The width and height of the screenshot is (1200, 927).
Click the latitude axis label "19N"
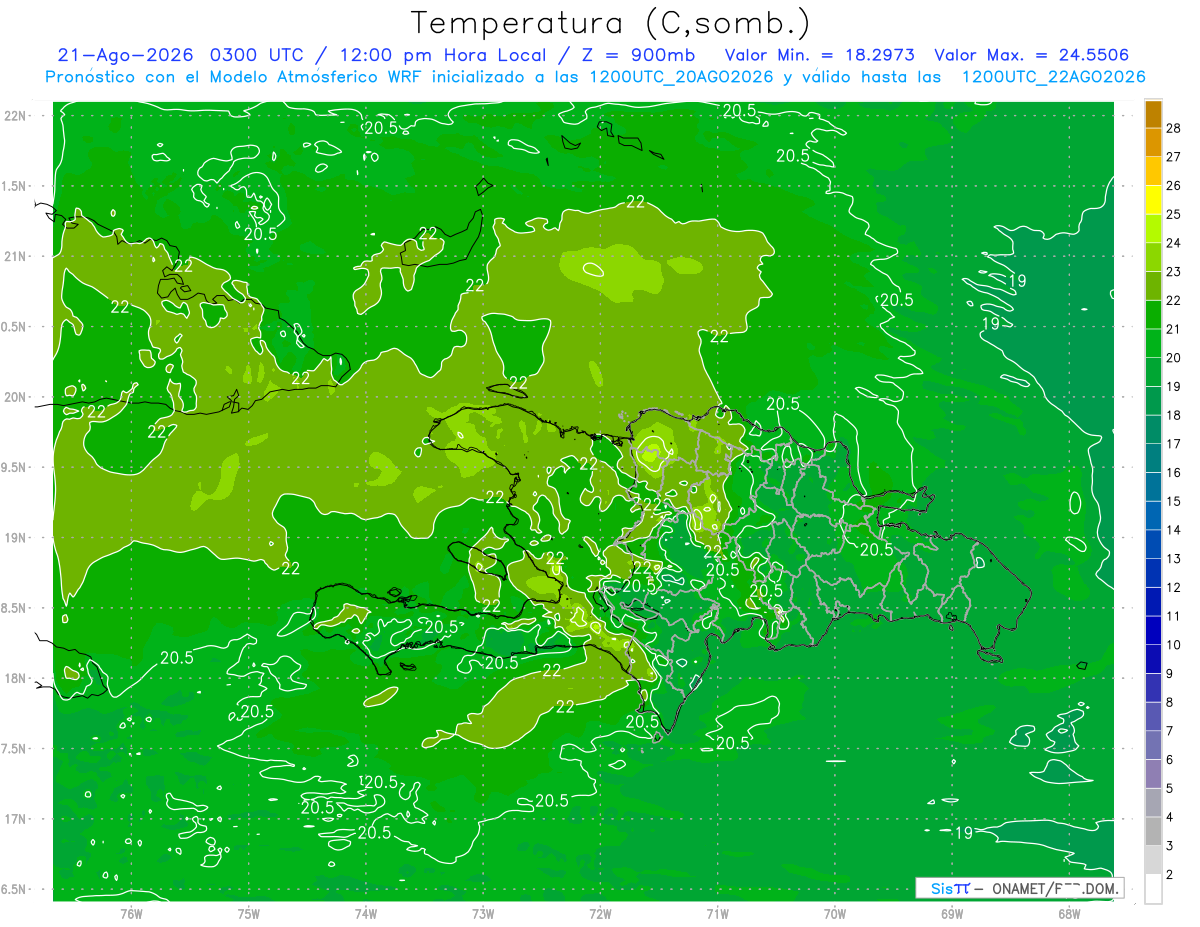pos(17,537)
